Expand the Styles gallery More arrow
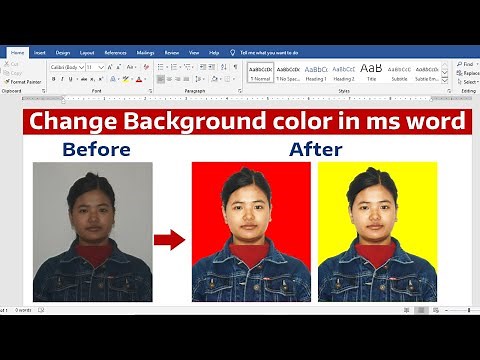This screenshot has height=360, width=480. [x=445, y=80]
